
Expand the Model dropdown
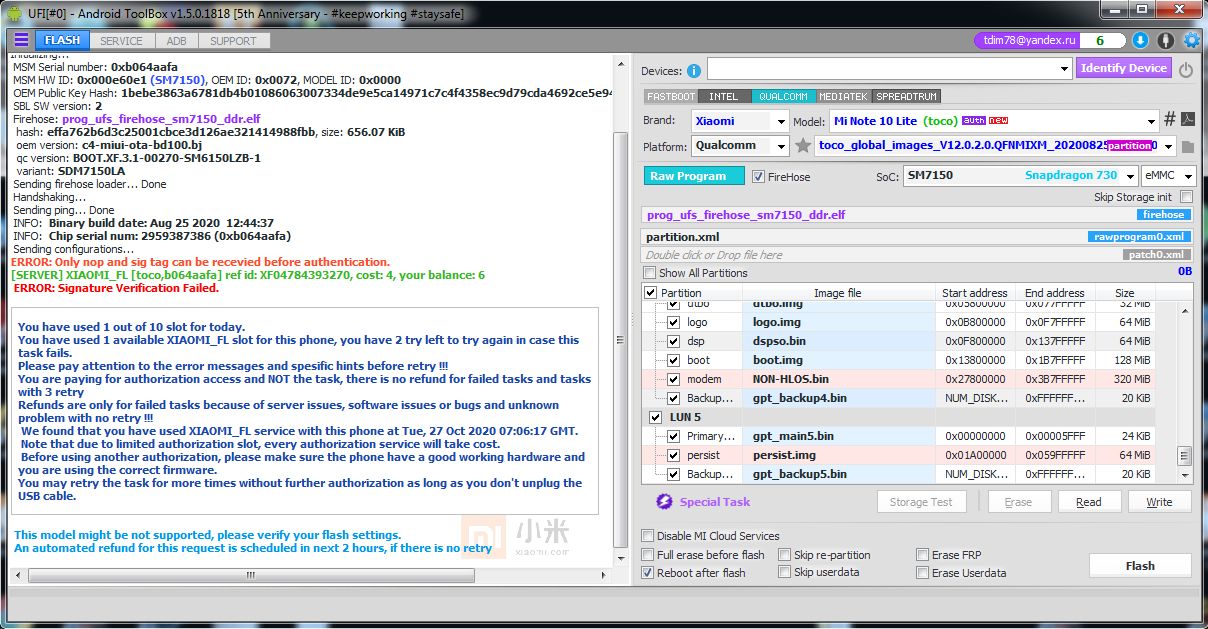point(1152,121)
